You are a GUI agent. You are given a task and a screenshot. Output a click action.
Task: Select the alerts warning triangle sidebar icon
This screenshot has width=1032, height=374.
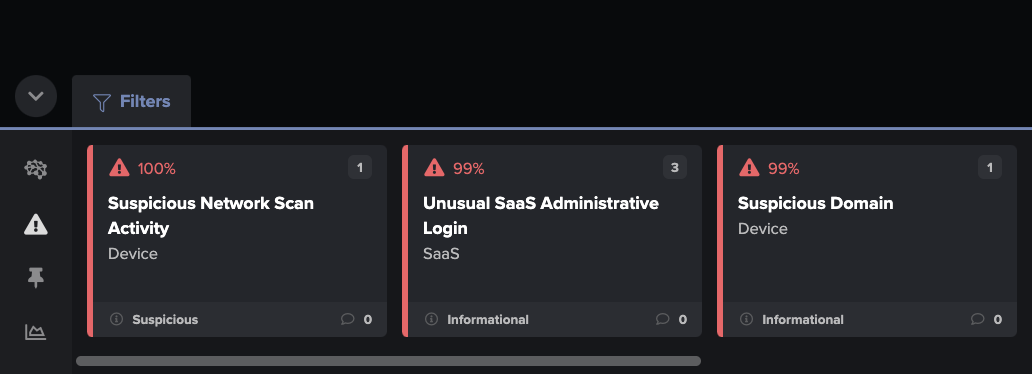click(x=36, y=225)
